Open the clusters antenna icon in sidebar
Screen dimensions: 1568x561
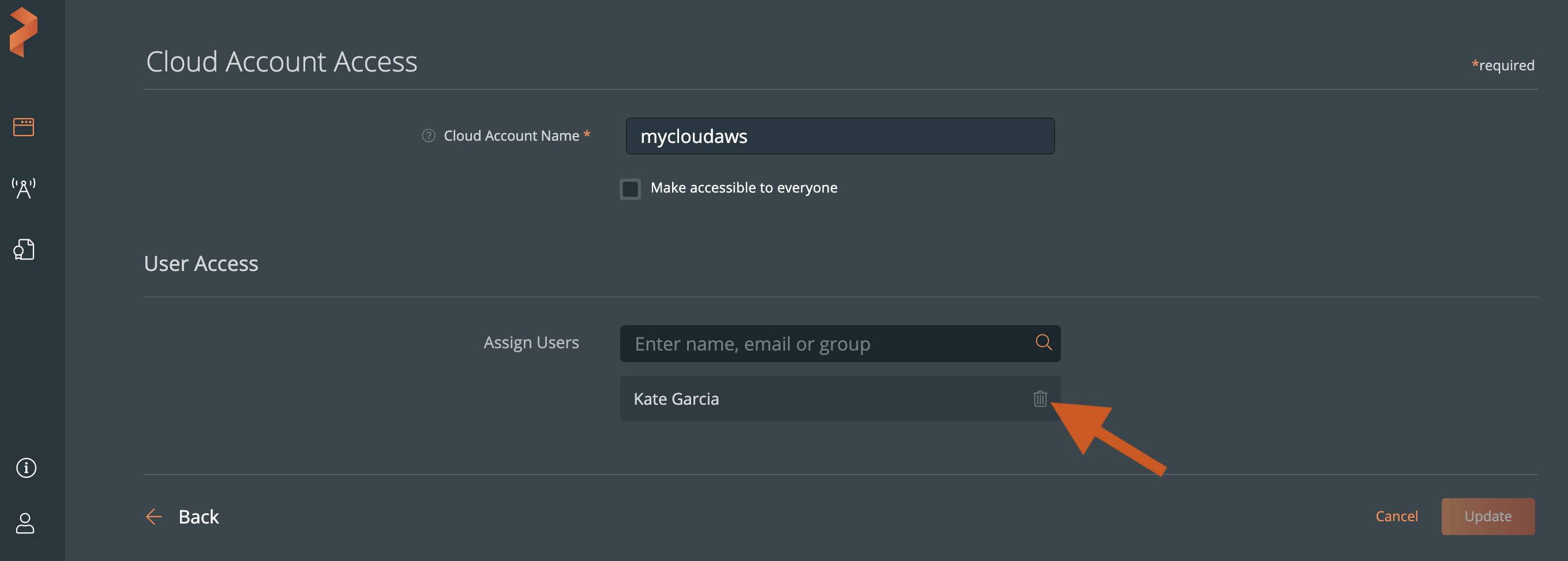click(24, 189)
